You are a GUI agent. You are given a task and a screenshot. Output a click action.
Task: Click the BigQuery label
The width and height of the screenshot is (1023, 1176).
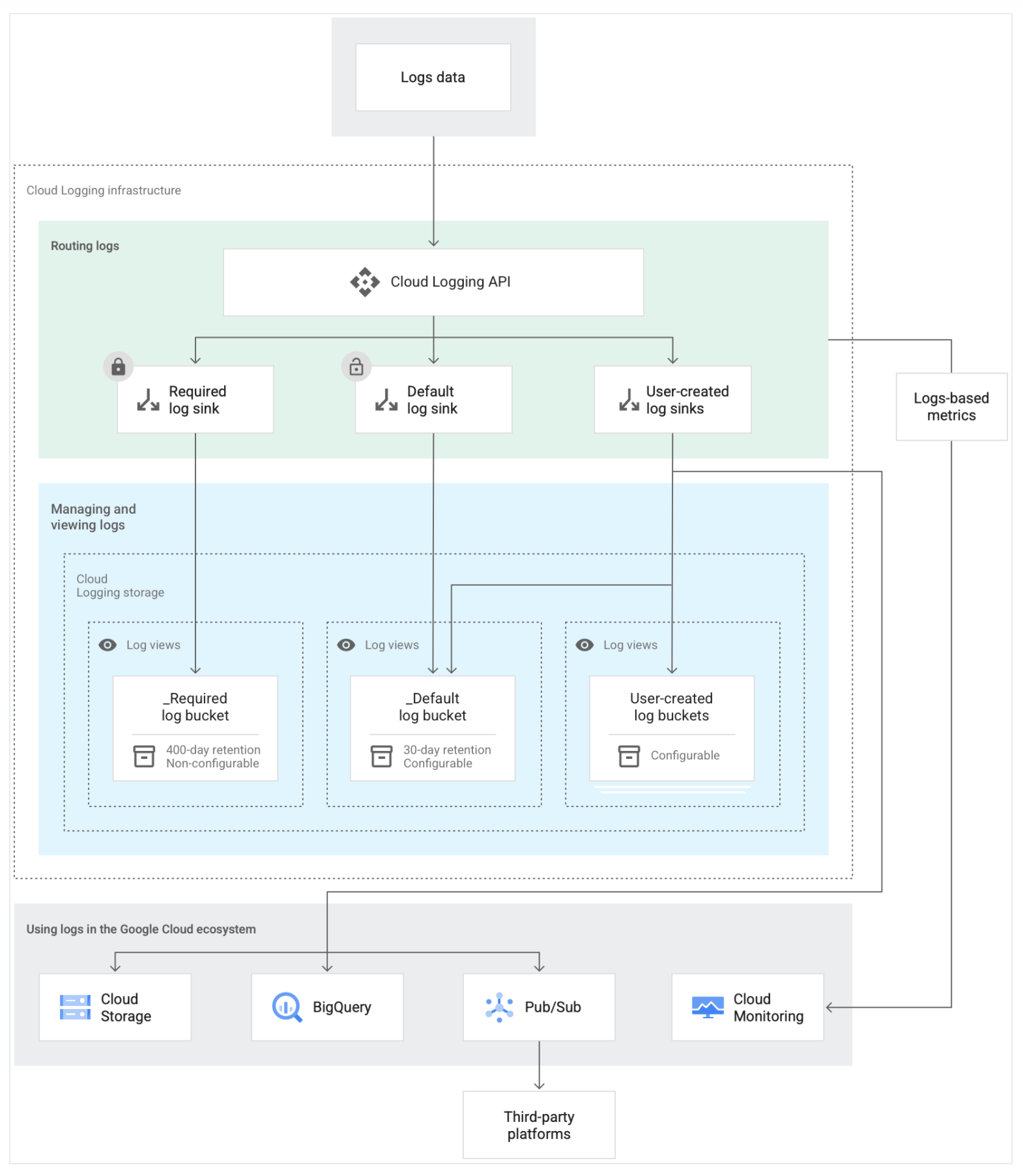click(341, 1007)
